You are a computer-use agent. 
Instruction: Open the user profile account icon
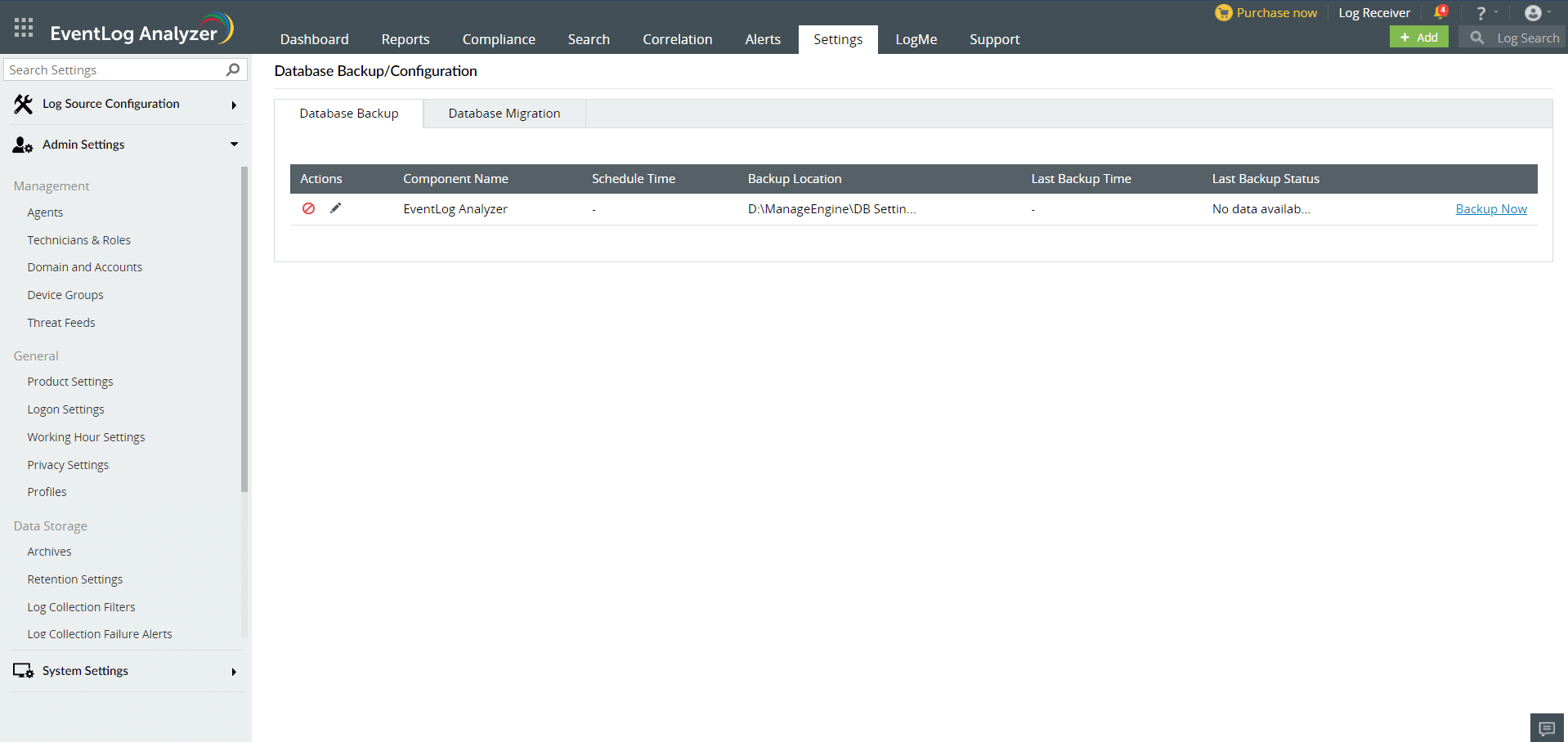pos(1534,12)
